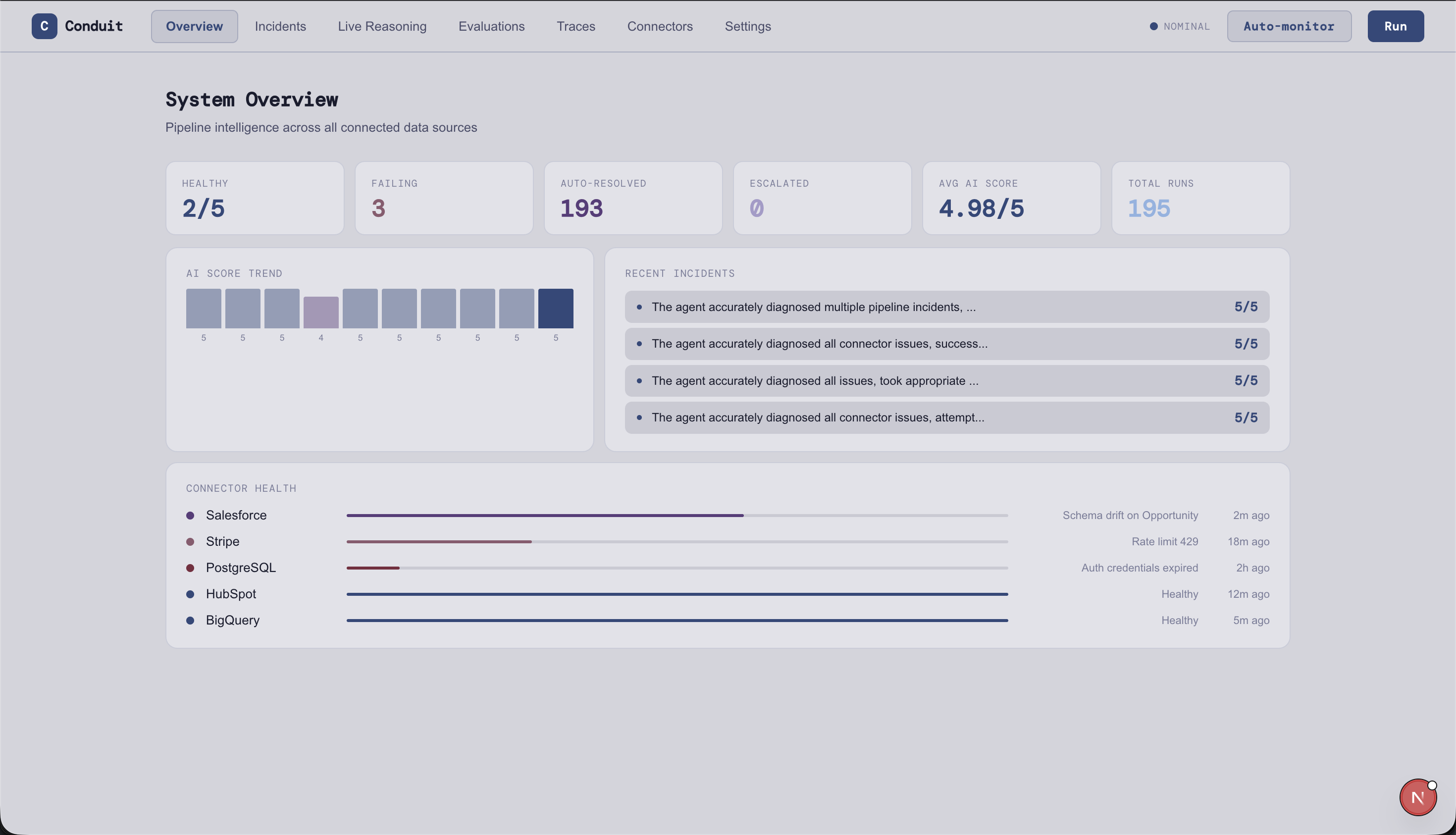Open incident about issues, took appropriate action
The height and width of the screenshot is (835, 1456).
point(947,381)
